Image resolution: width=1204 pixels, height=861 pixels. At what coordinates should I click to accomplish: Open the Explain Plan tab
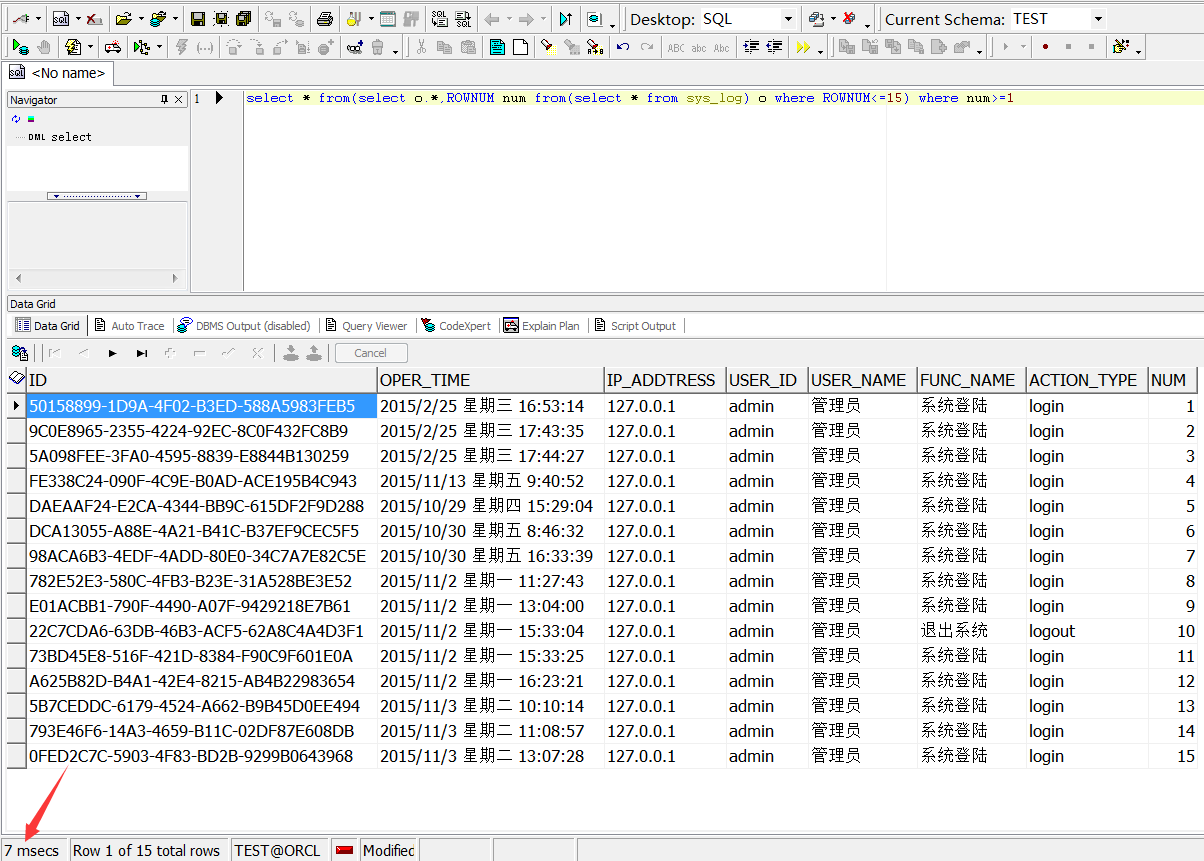coord(541,326)
